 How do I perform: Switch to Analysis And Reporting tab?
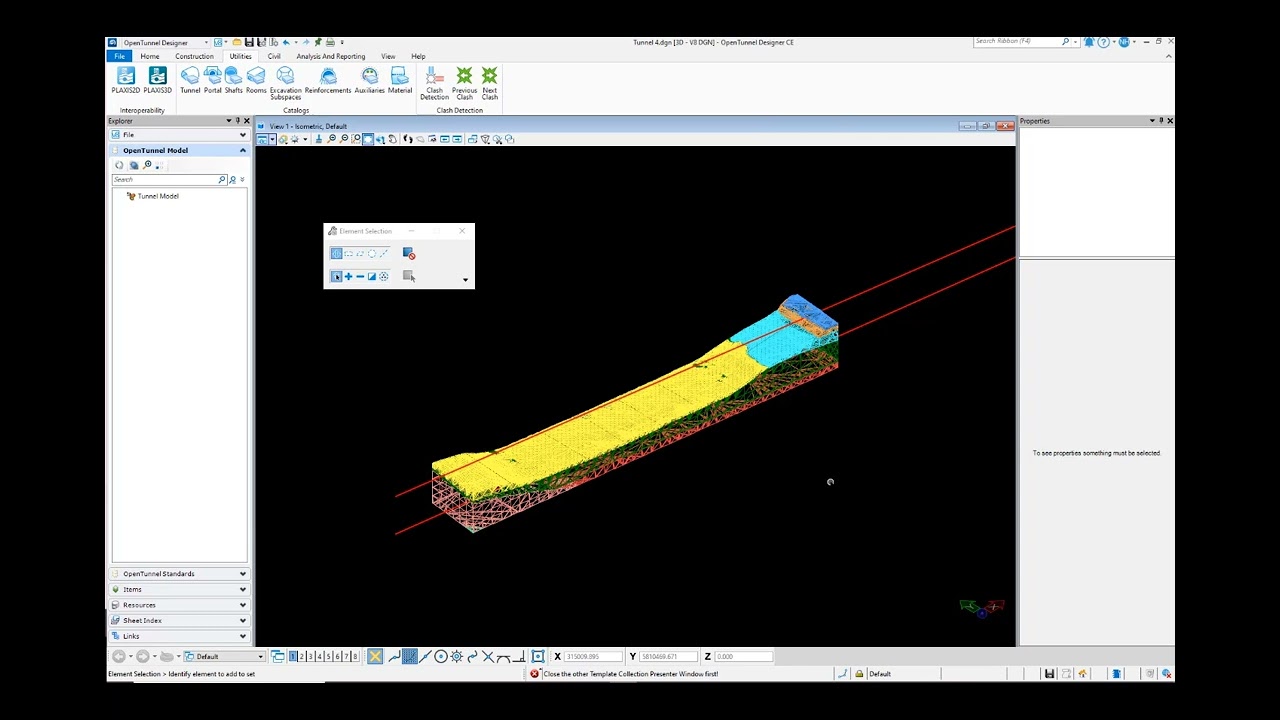pos(331,56)
